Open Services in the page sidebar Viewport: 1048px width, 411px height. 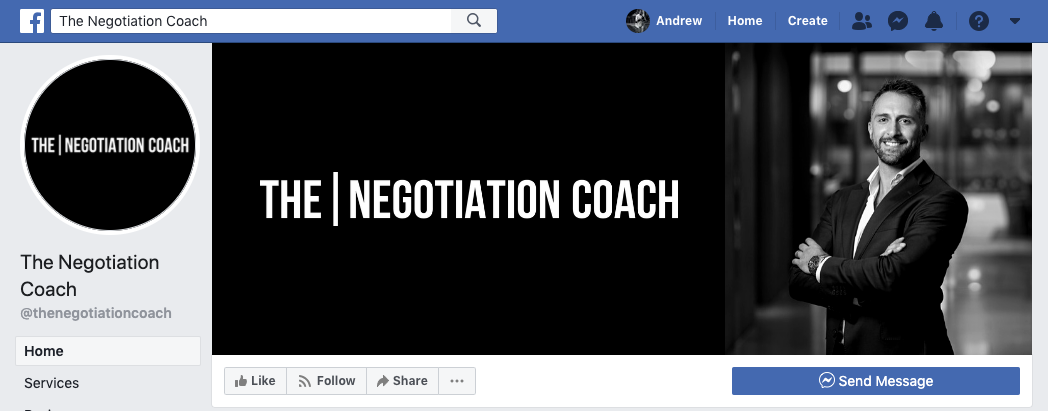108,383
